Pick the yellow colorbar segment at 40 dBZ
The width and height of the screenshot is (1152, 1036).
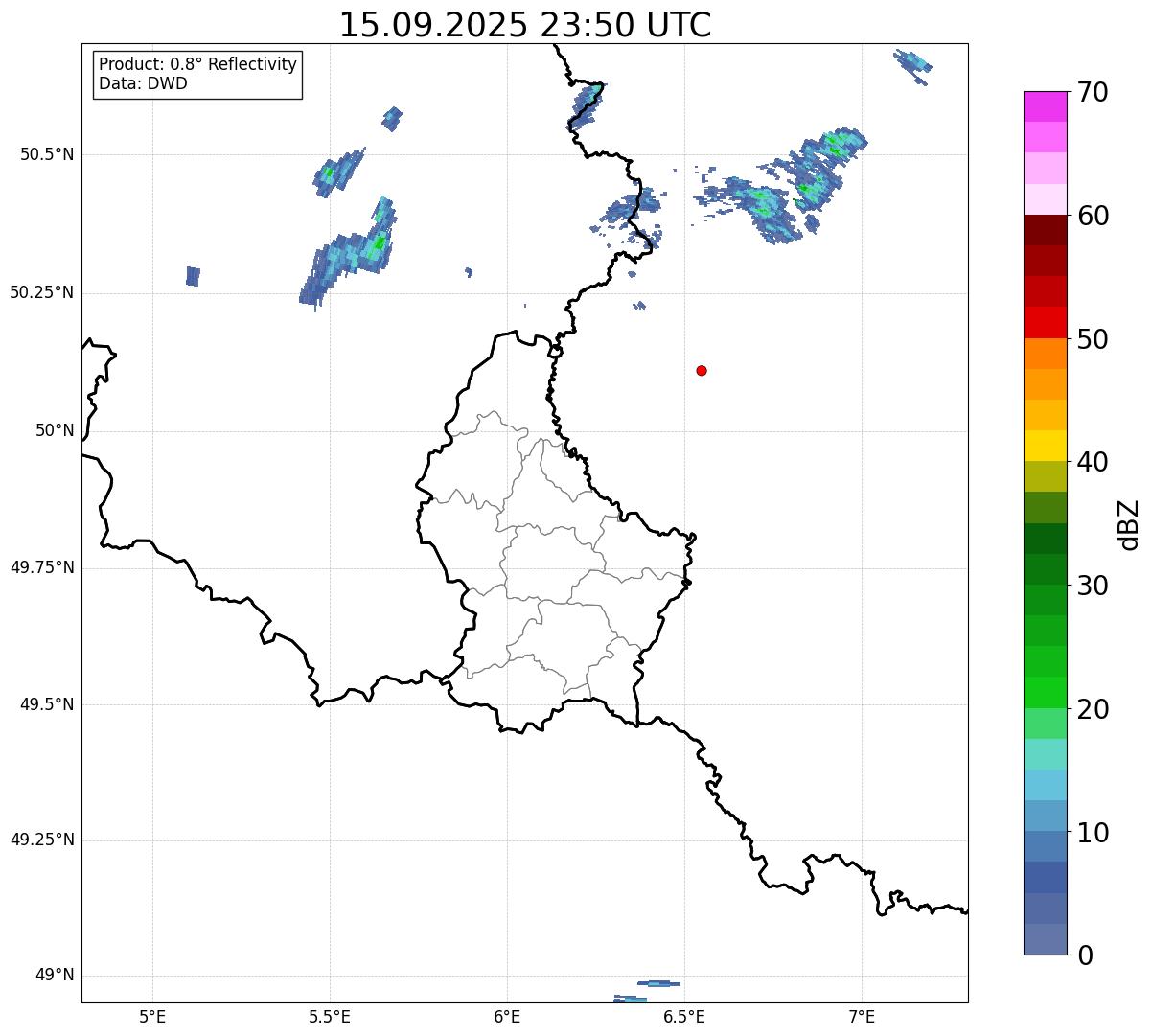point(1045,446)
